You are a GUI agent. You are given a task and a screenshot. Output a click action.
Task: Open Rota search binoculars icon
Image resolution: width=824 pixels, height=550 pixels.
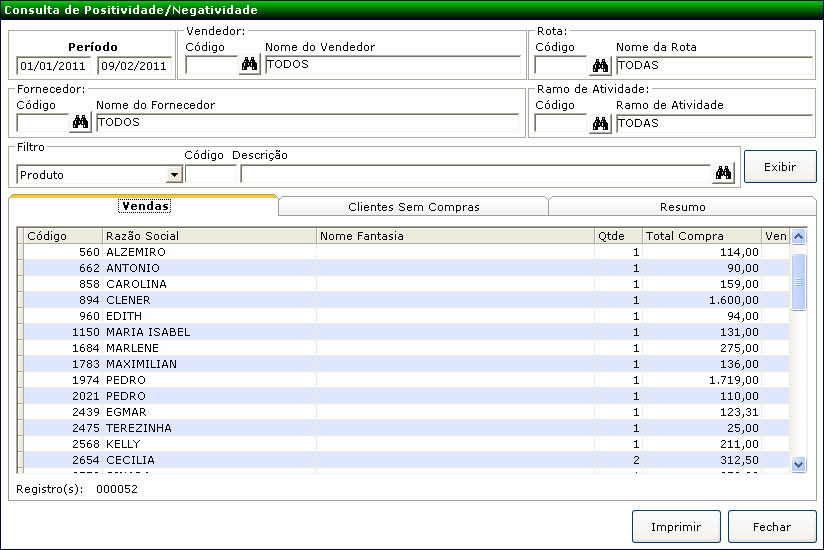600,66
